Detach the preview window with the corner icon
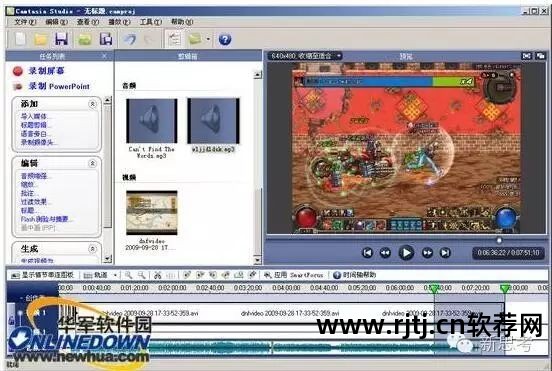Viewport: 552px width, 371px height. point(540,56)
